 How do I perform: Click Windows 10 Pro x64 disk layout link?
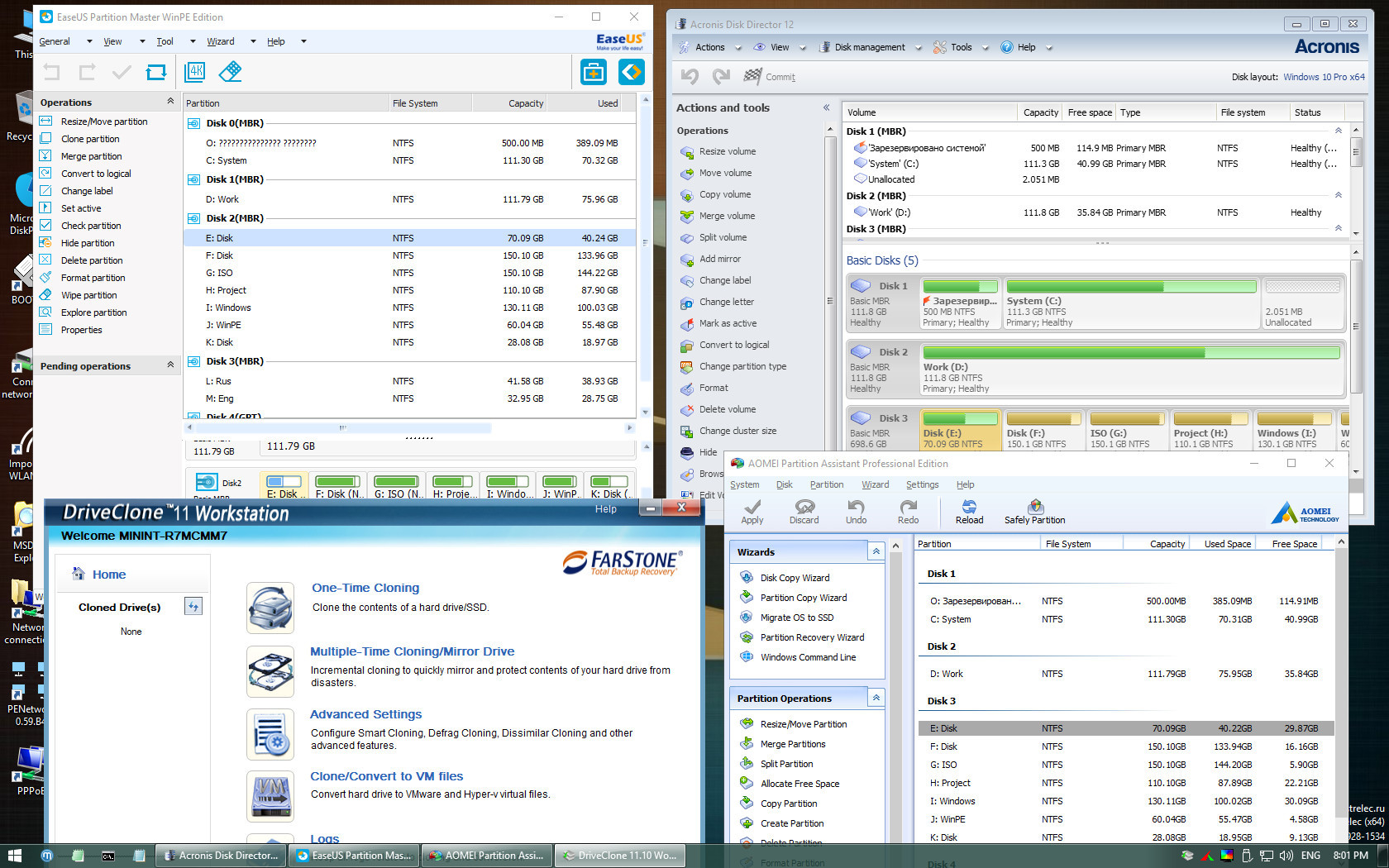[x=1325, y=77]
